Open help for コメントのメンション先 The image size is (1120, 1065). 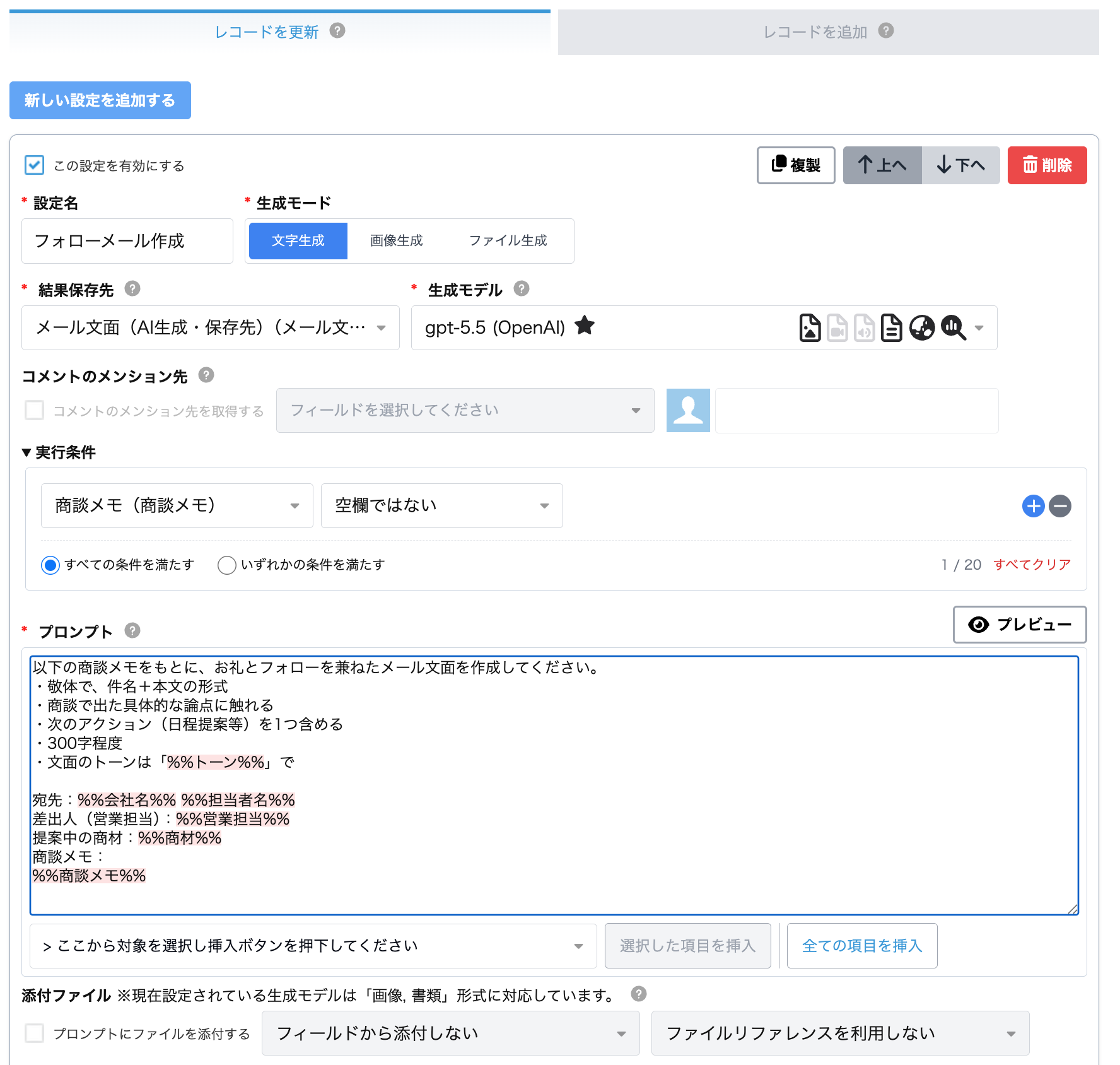click(x=206, y=375)
